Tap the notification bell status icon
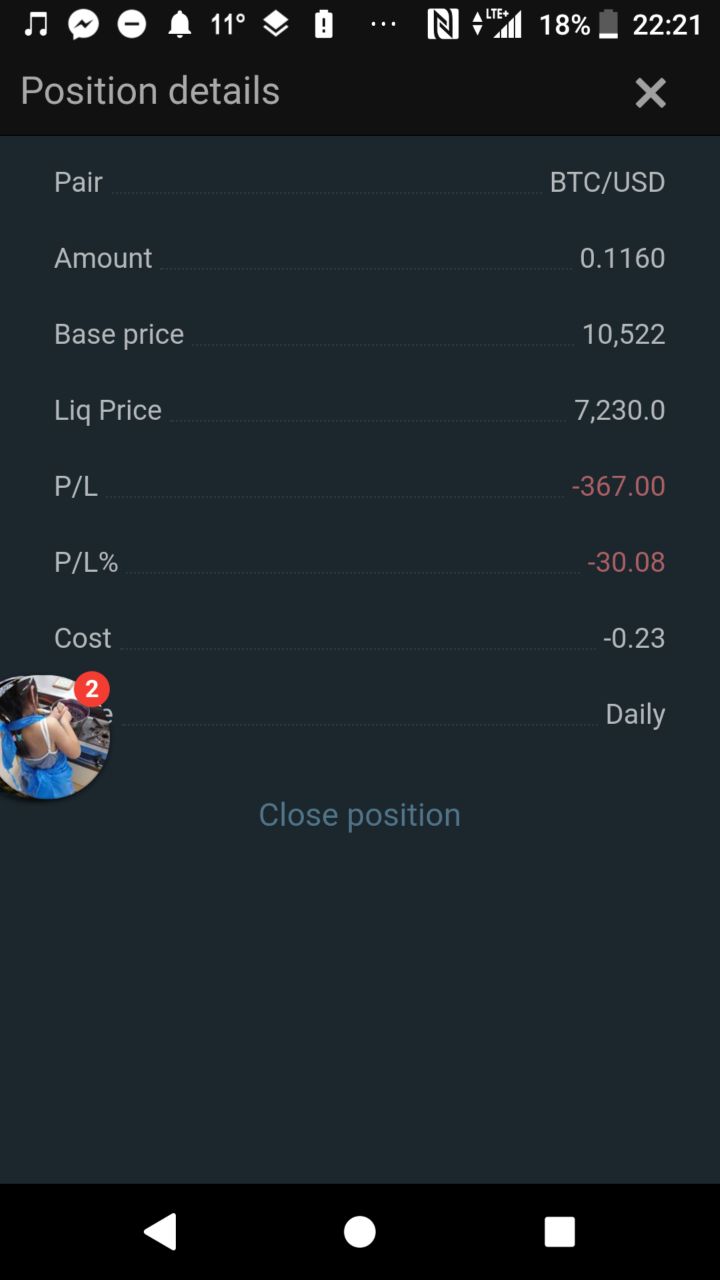 [180, 25]
